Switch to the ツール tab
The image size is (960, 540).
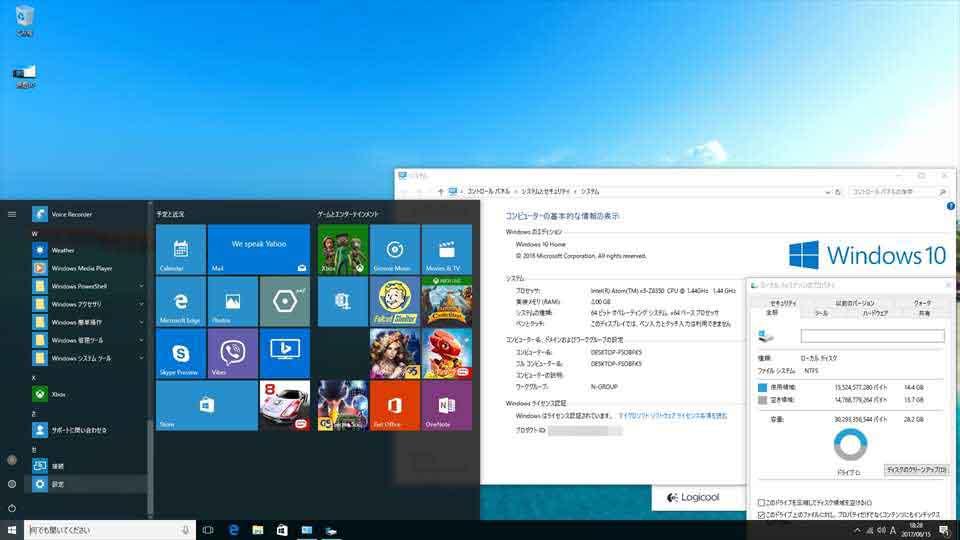(x=821, y=313)
